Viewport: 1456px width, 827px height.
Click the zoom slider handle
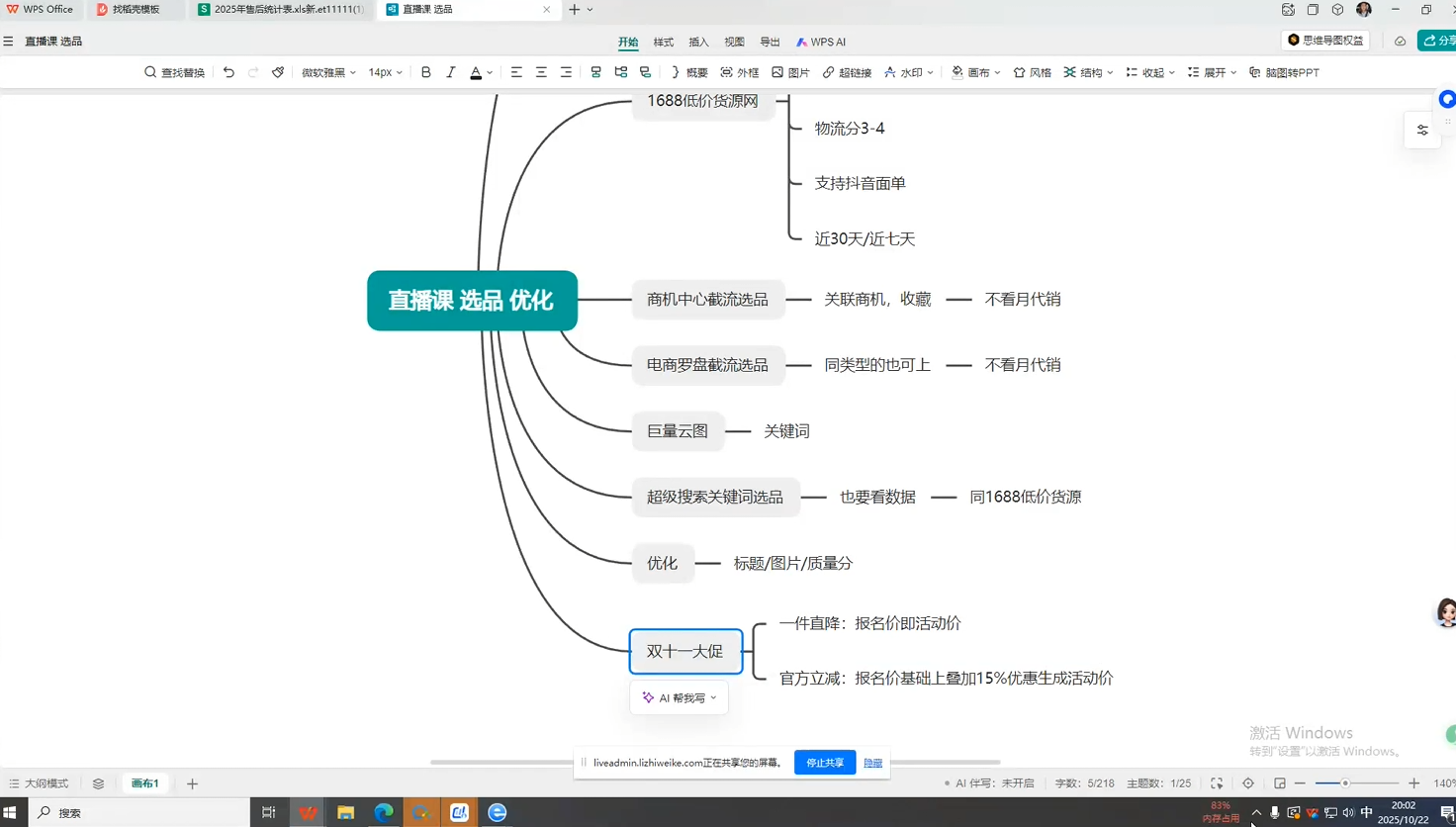click(x=1345, y=783)
